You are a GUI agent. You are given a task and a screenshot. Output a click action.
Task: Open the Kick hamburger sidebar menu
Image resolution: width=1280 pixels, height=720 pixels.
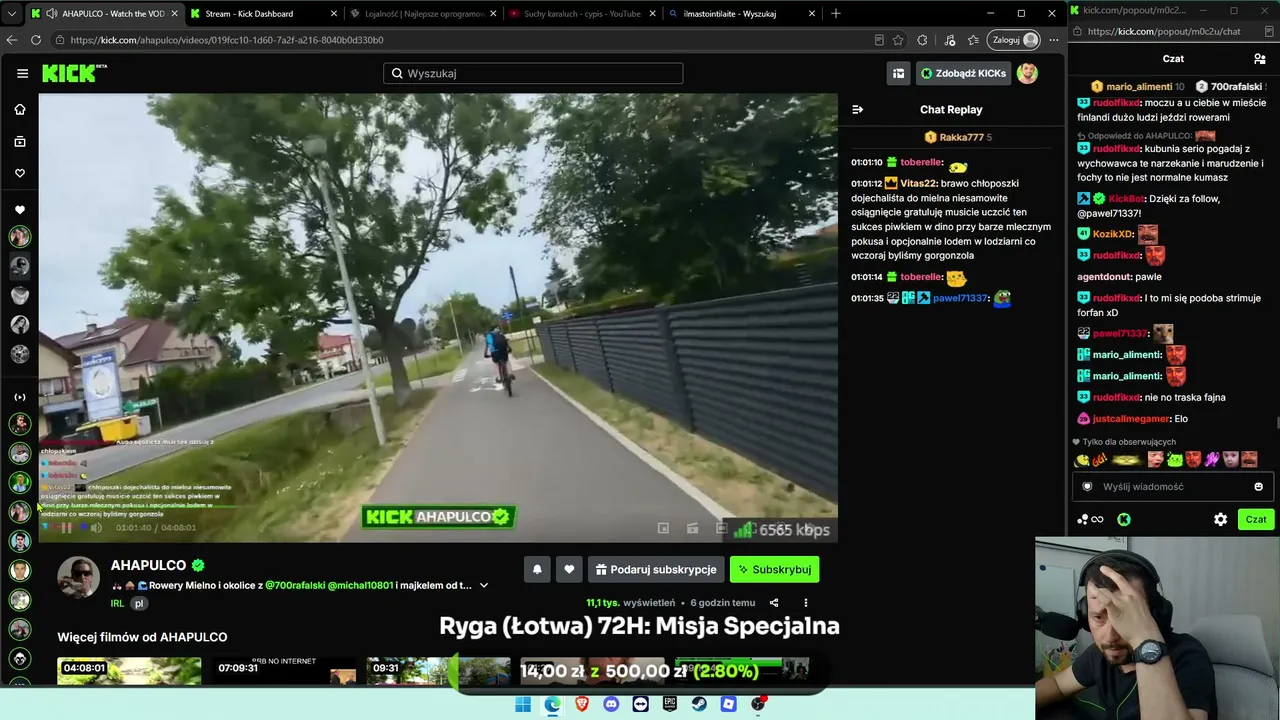click(22, 73)
